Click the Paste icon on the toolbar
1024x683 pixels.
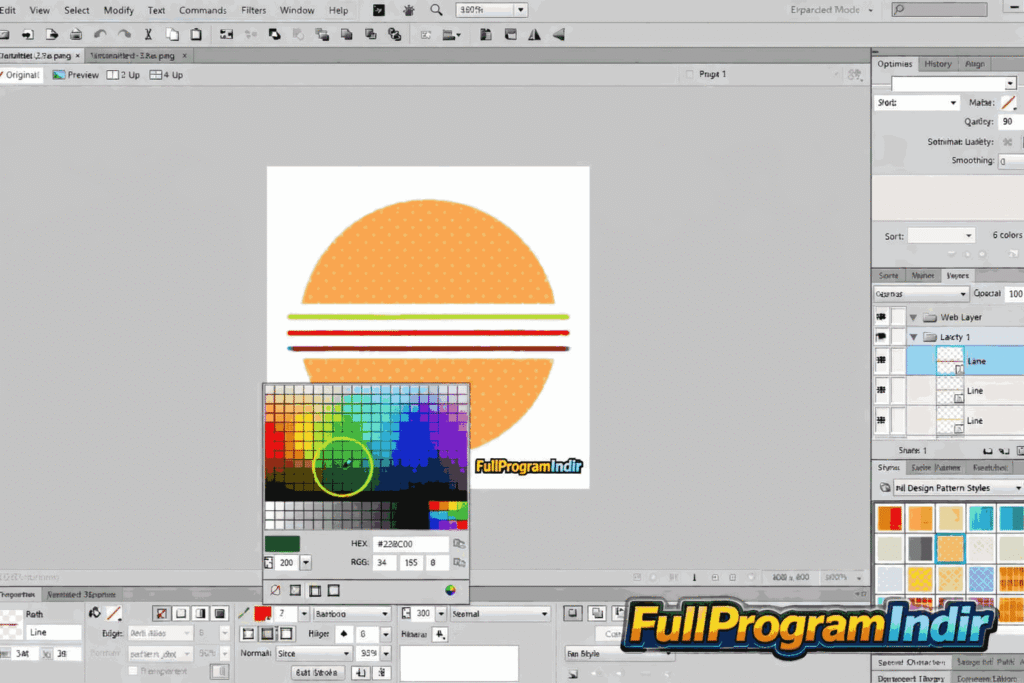[196, 33]
